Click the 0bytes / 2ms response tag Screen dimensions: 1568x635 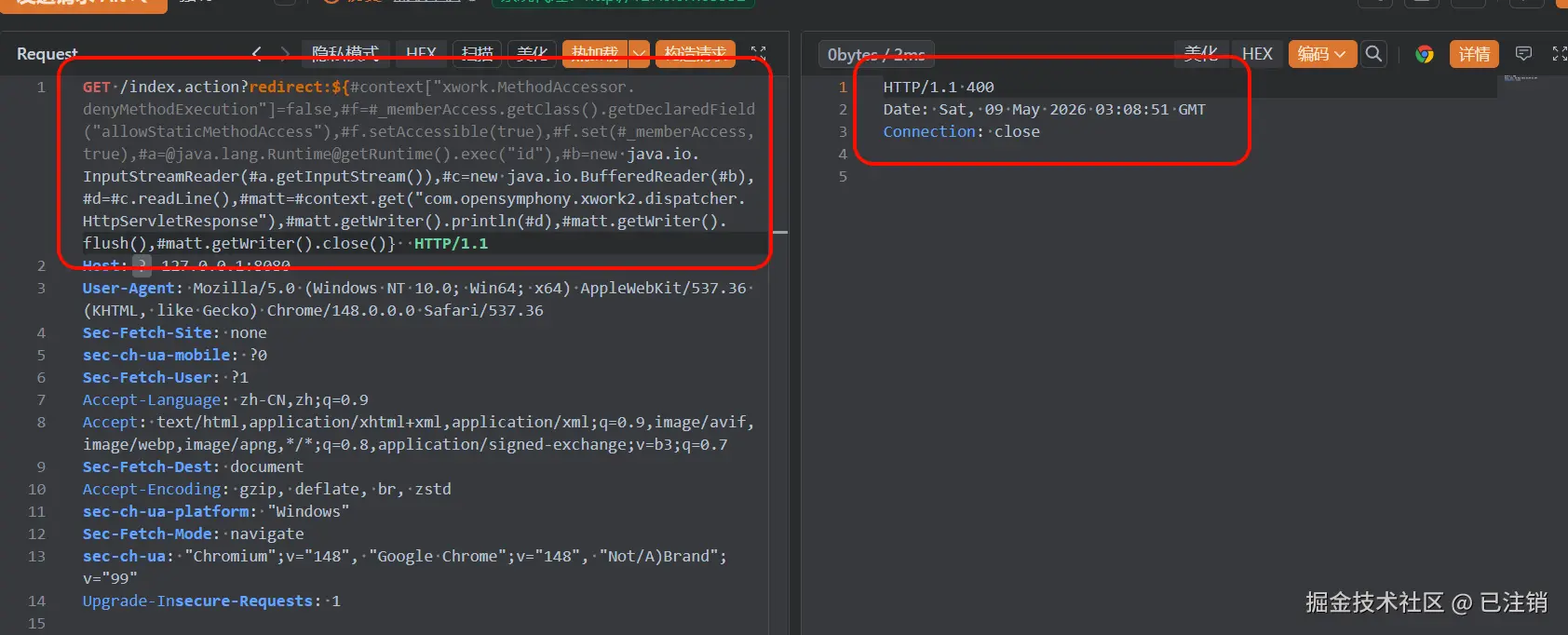click(876, 54)
